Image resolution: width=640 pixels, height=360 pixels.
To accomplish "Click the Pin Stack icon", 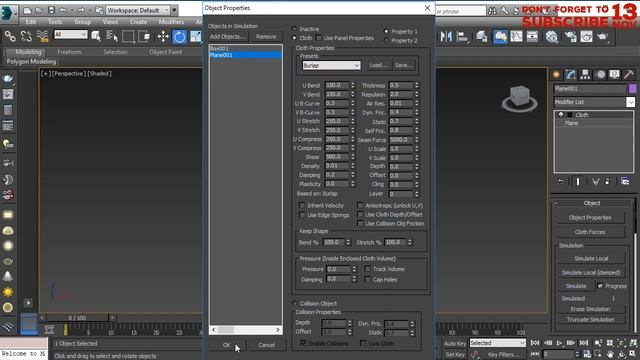I will (561, 181).
